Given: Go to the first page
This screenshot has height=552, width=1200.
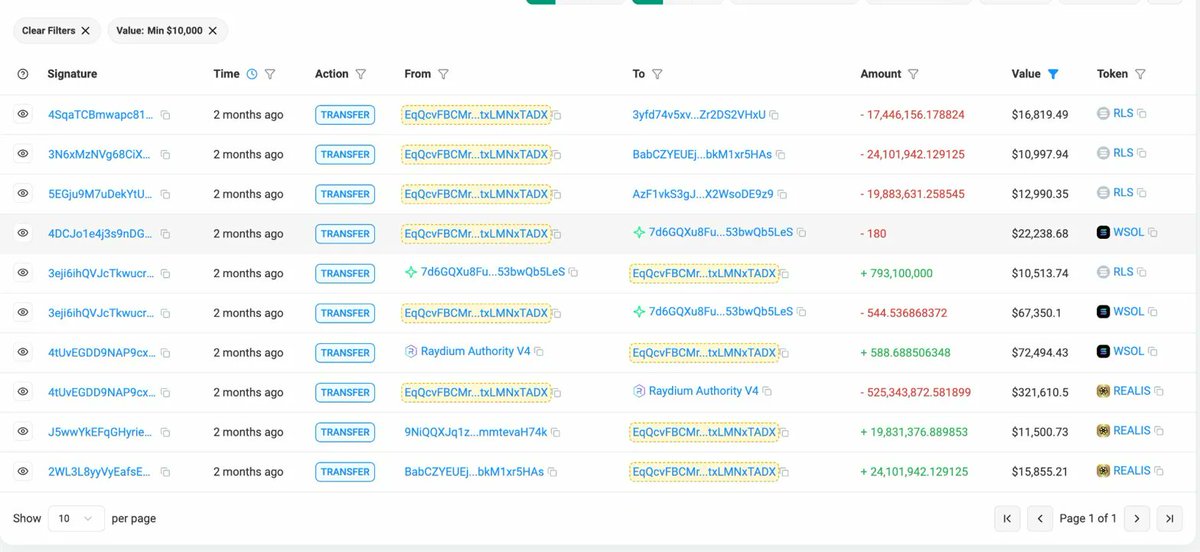Looking at the screenshot, I should click(1007, 518).
